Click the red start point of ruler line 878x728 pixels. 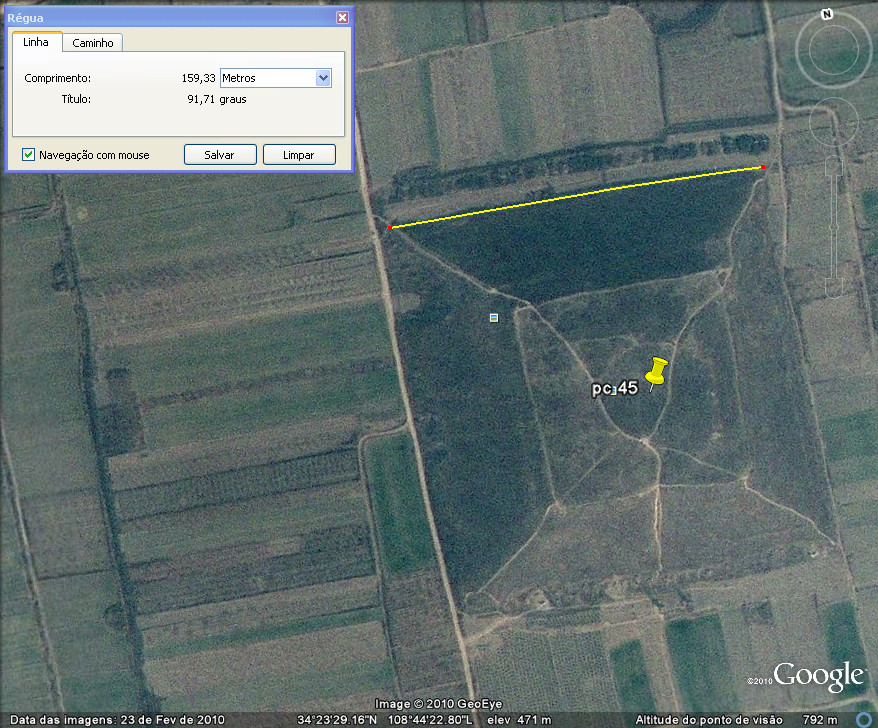click(x=390, y=228)
